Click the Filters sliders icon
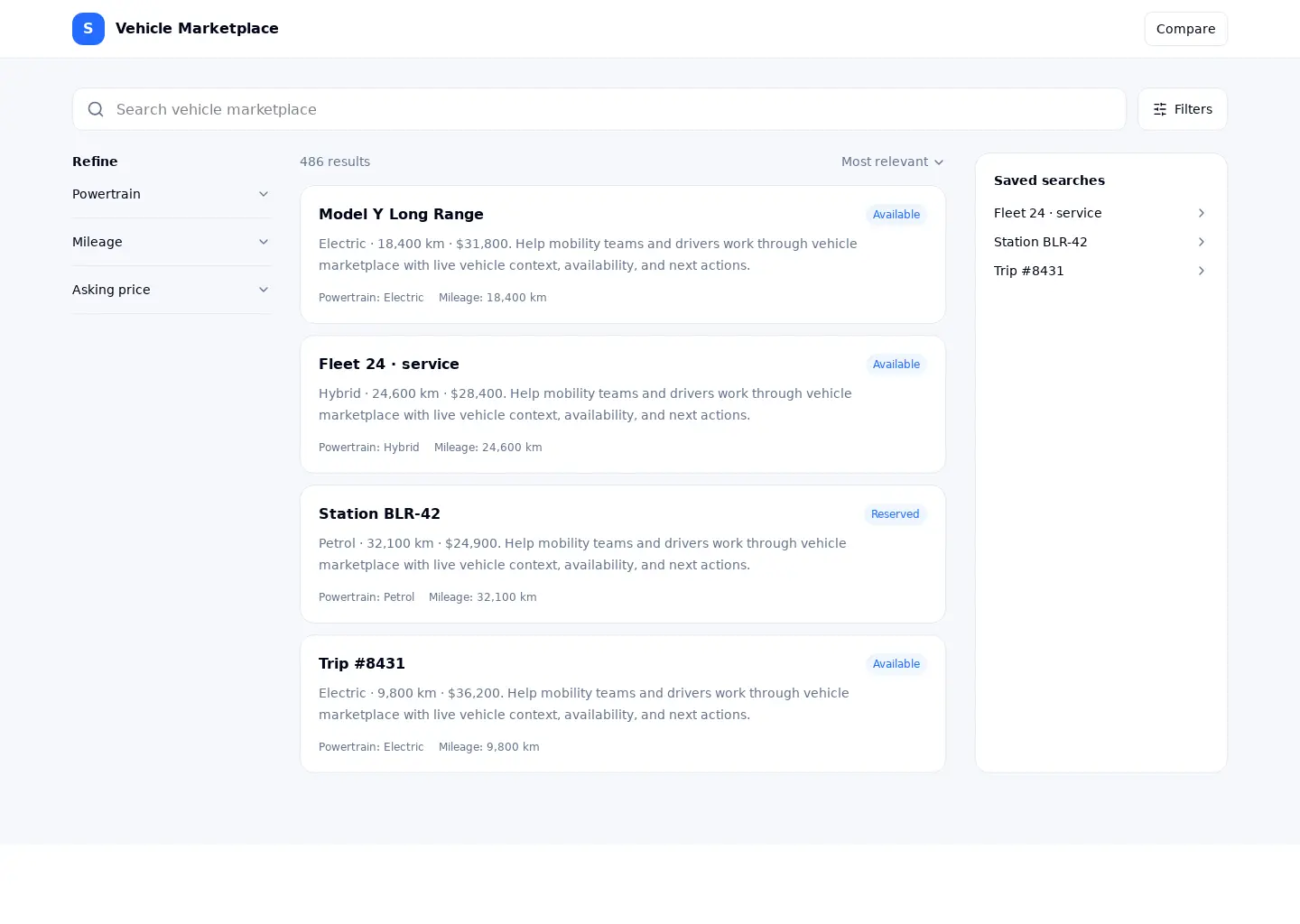 click(1160, 109)
